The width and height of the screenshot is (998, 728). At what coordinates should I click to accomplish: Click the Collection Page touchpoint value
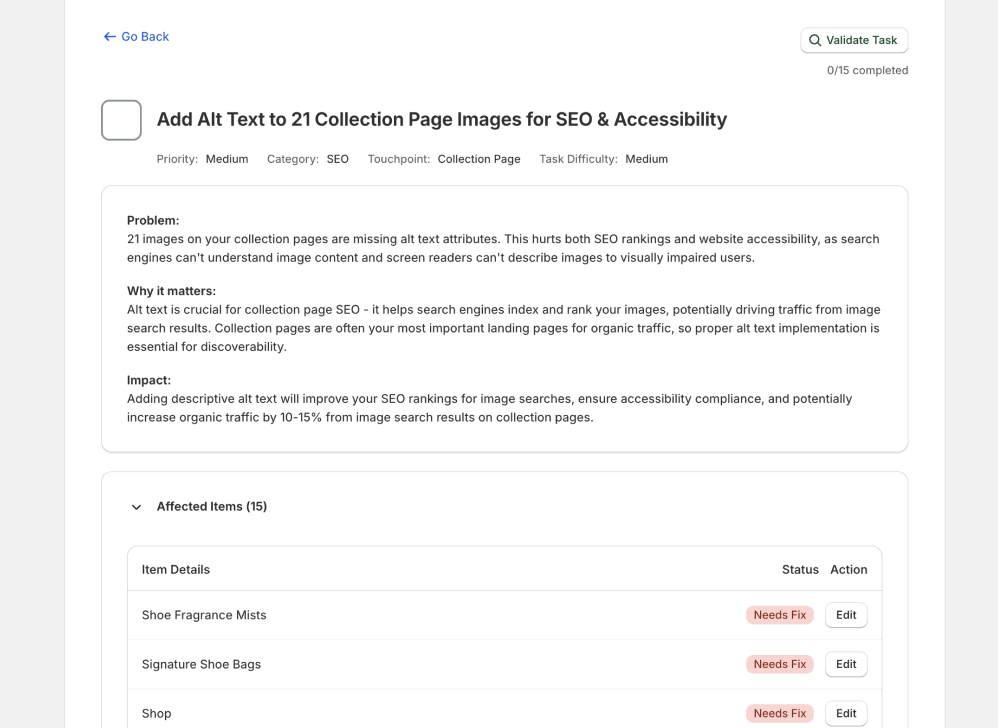tap(479, 159)
